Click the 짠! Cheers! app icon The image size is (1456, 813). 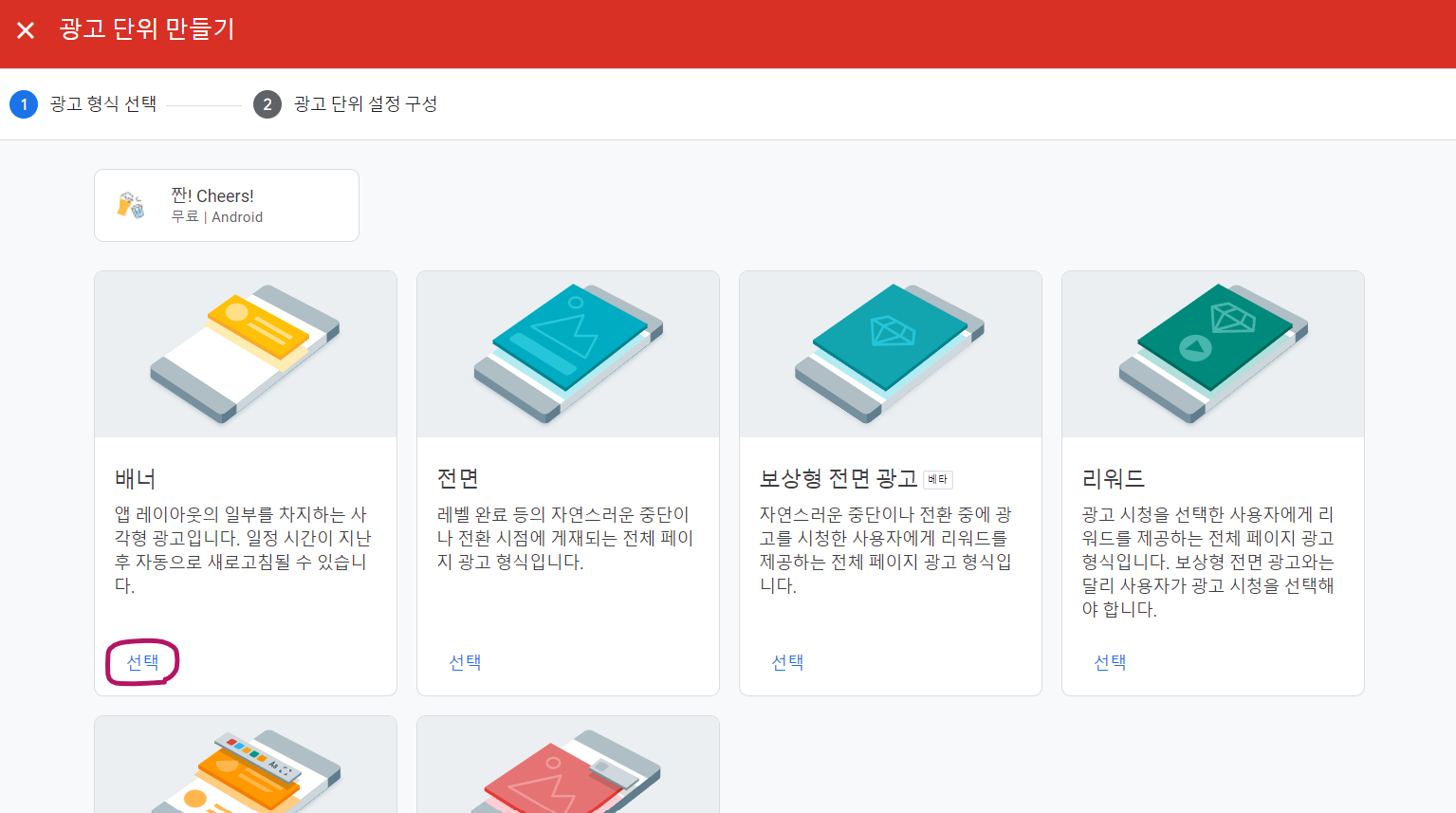tap(131, 205)
